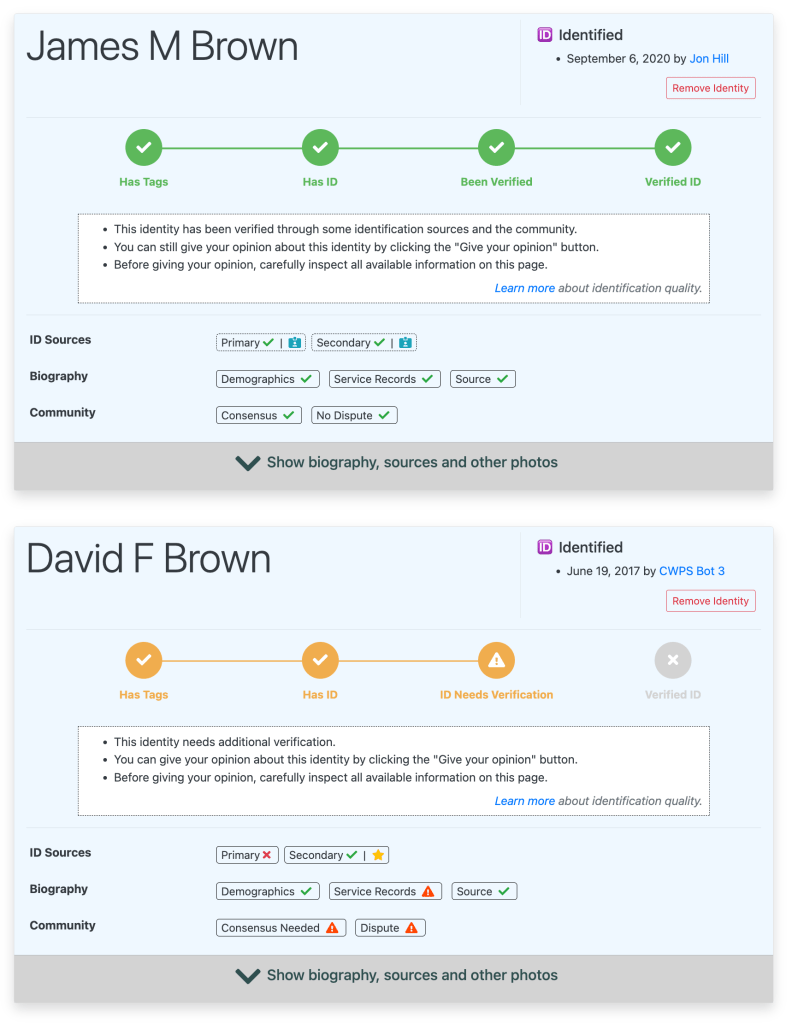The image size is (792, 1023).
Task: Expand David F Brown's biography, sources and photos
Action: click(394, 975)
